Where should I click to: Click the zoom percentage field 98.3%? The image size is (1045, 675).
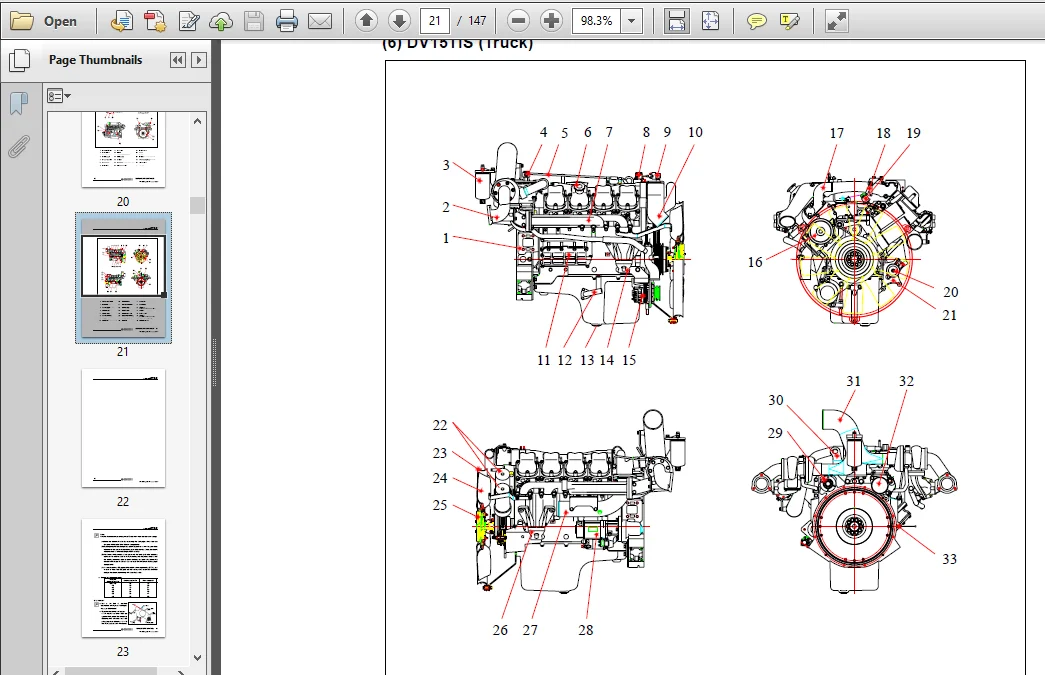[596, 21]
